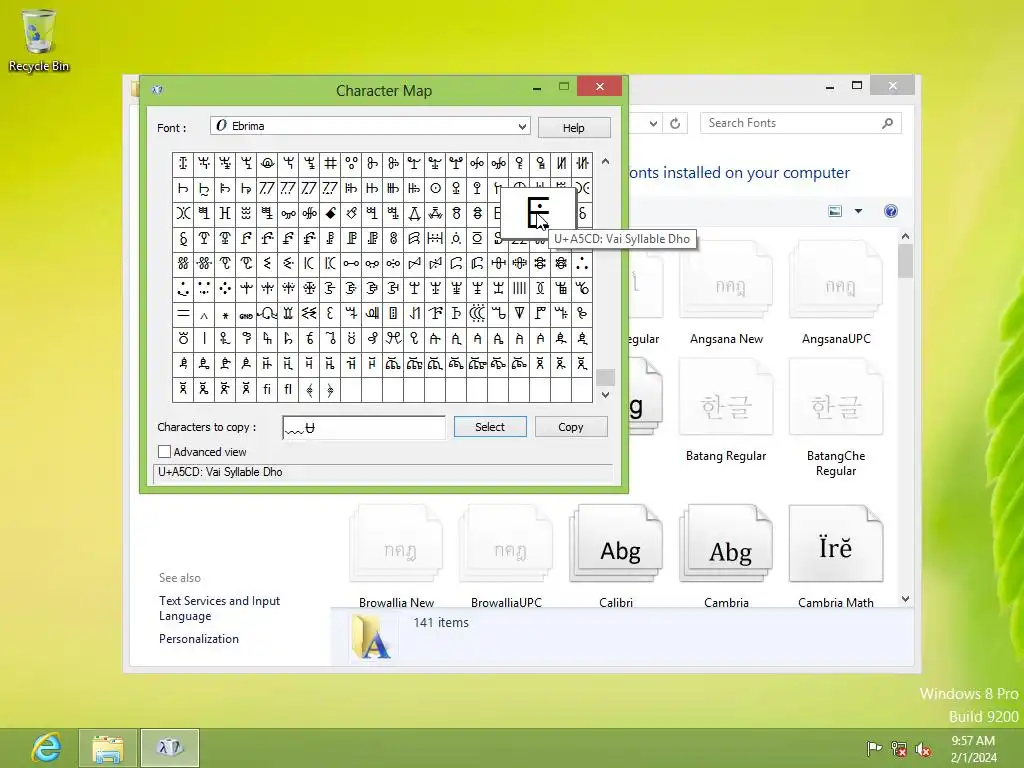Select the double horizontal line character
The image size is (1024, 768).
coord(183,315)
